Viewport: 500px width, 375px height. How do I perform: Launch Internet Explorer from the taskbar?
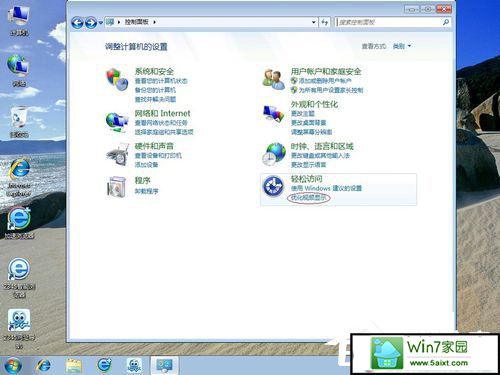[44, 365]
